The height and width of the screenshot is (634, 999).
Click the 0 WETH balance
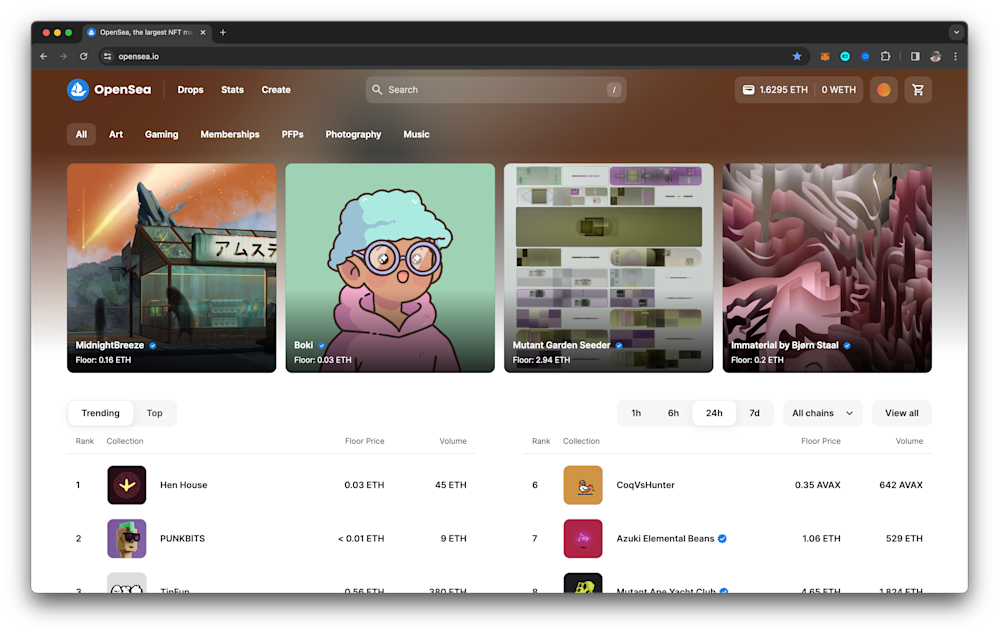coord(838,90)
